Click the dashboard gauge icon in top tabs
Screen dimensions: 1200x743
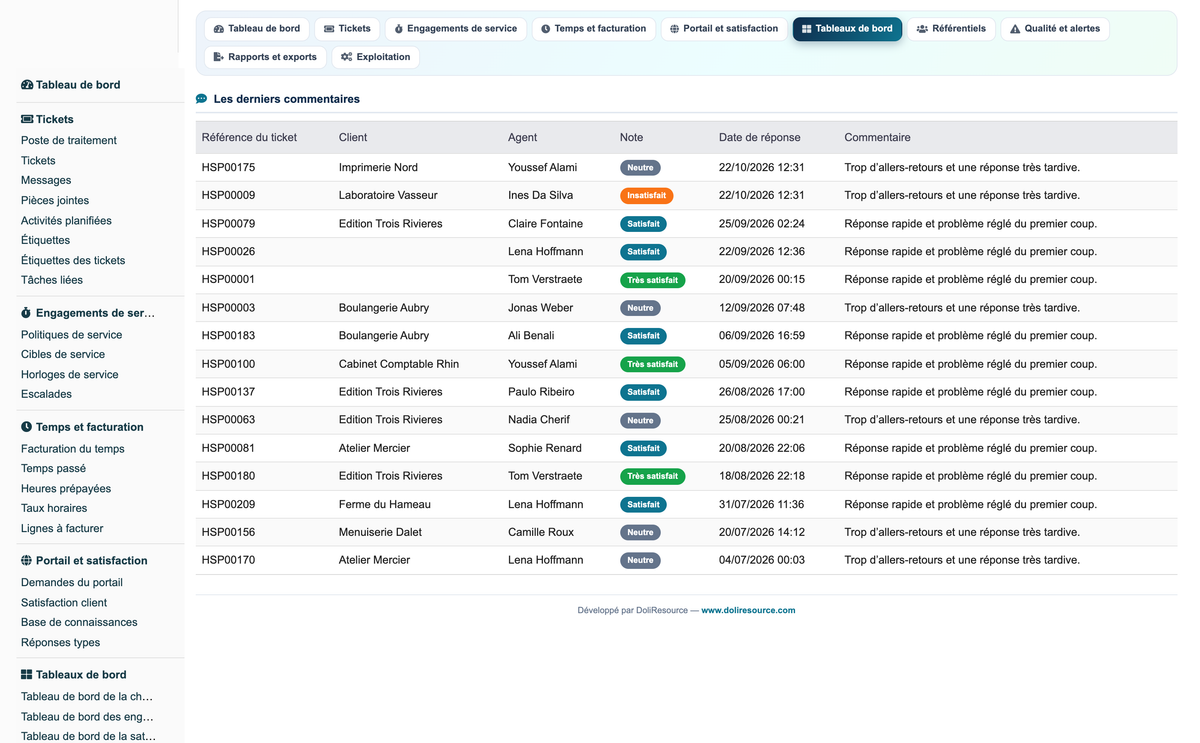pos(219,29)
